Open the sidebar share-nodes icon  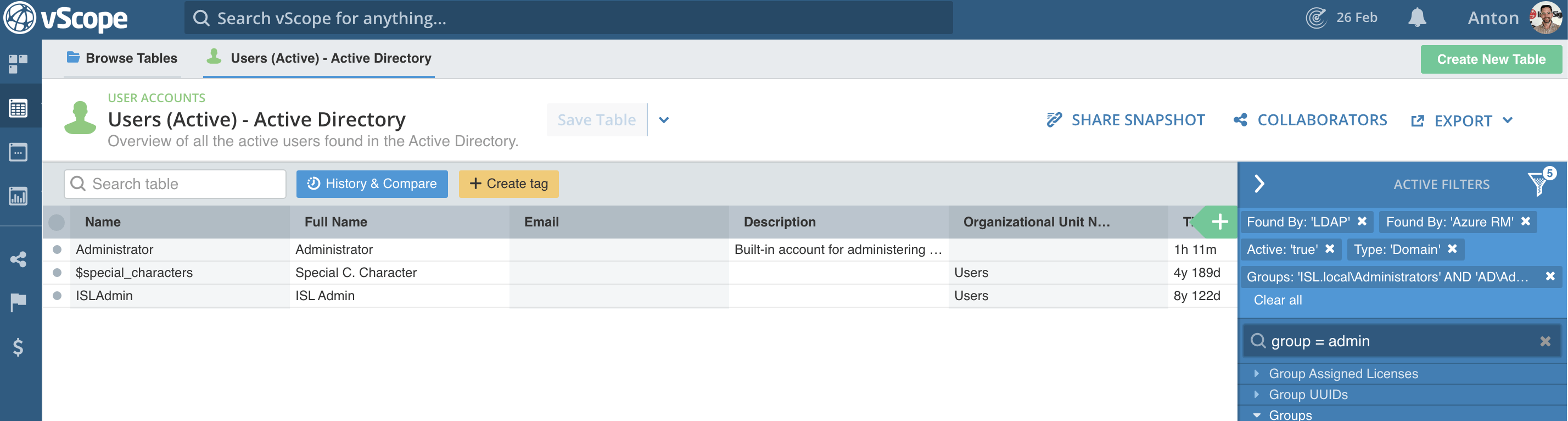point(18,259)
